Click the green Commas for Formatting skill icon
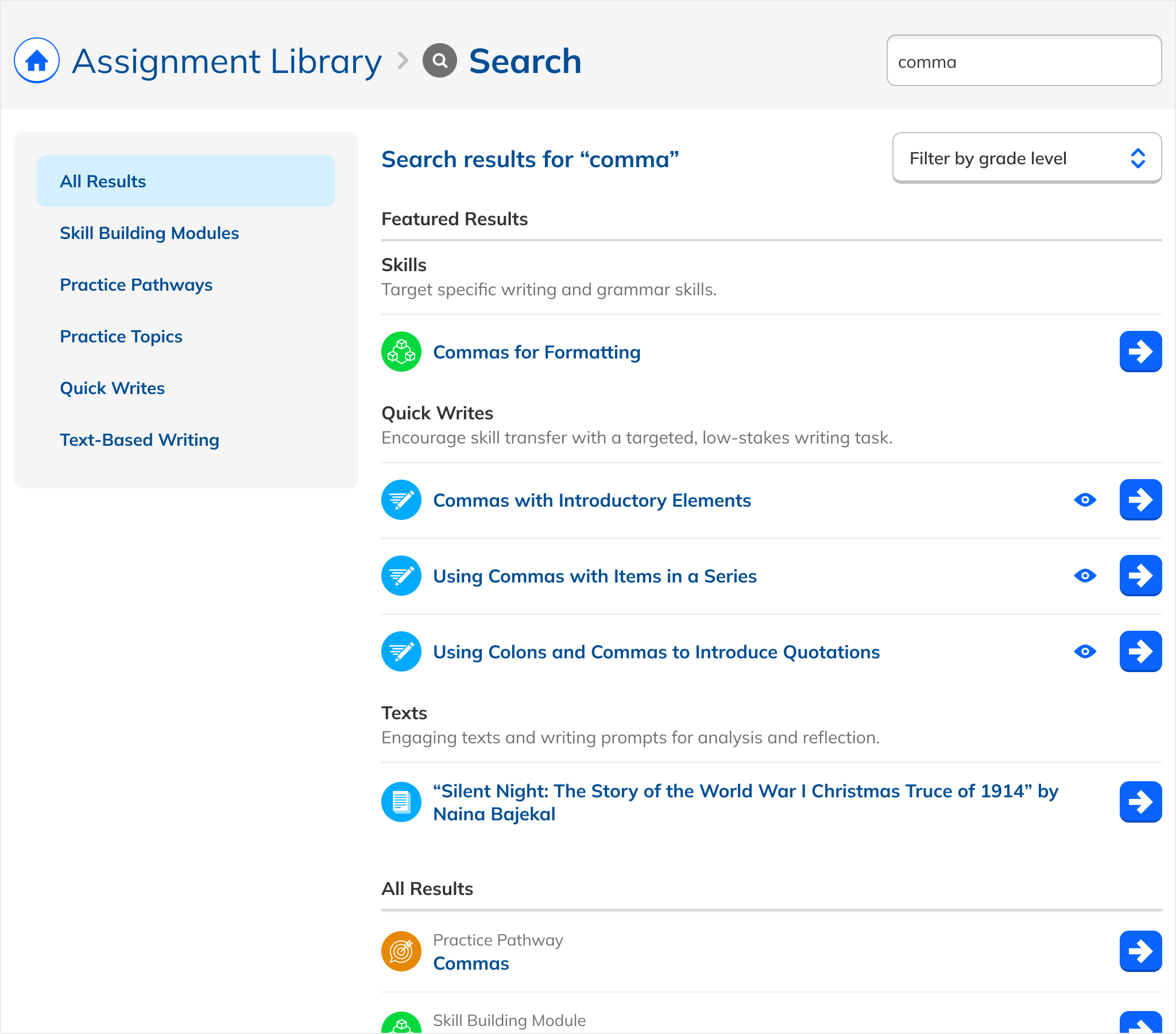The image size is (1176, 1034). 401,352
